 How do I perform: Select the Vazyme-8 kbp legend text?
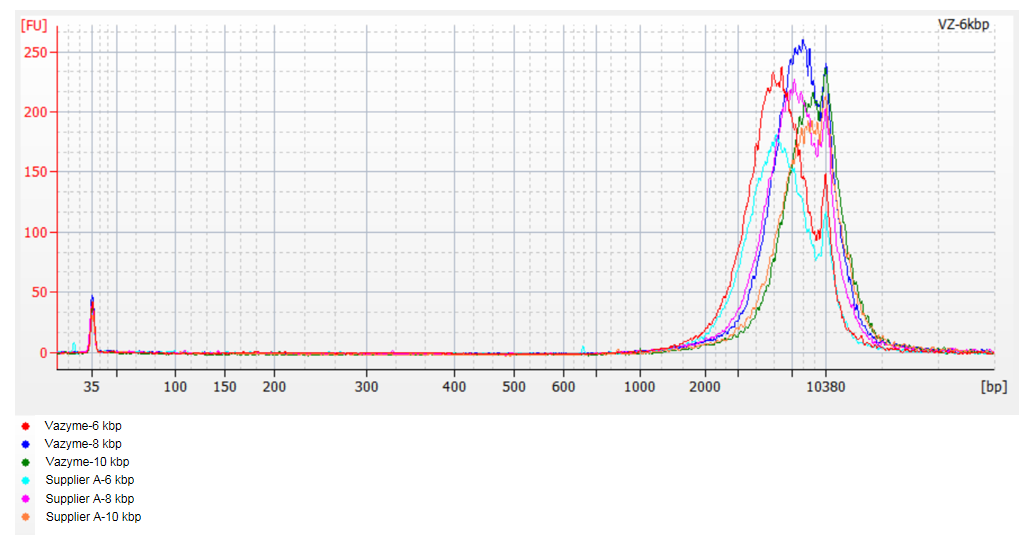pos(83,444)
